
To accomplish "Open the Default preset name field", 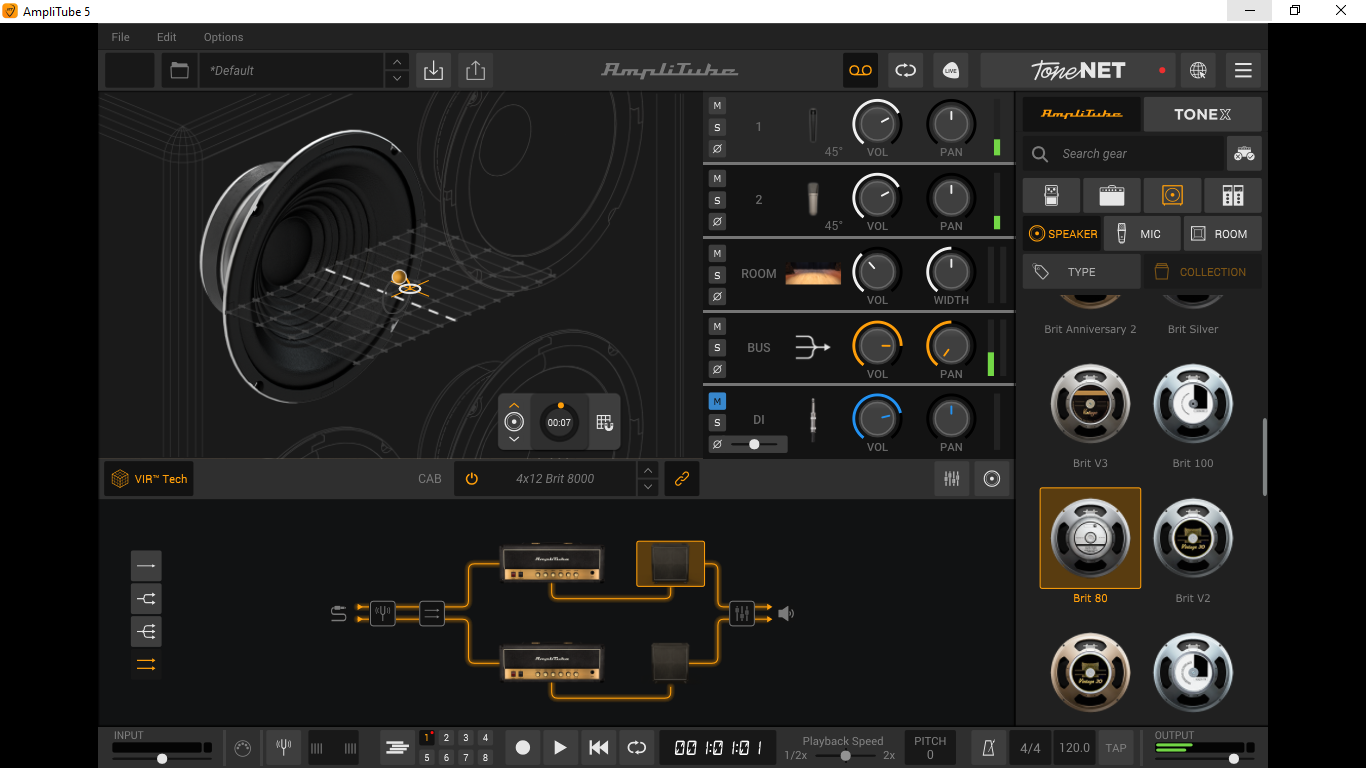I will 292,70.
